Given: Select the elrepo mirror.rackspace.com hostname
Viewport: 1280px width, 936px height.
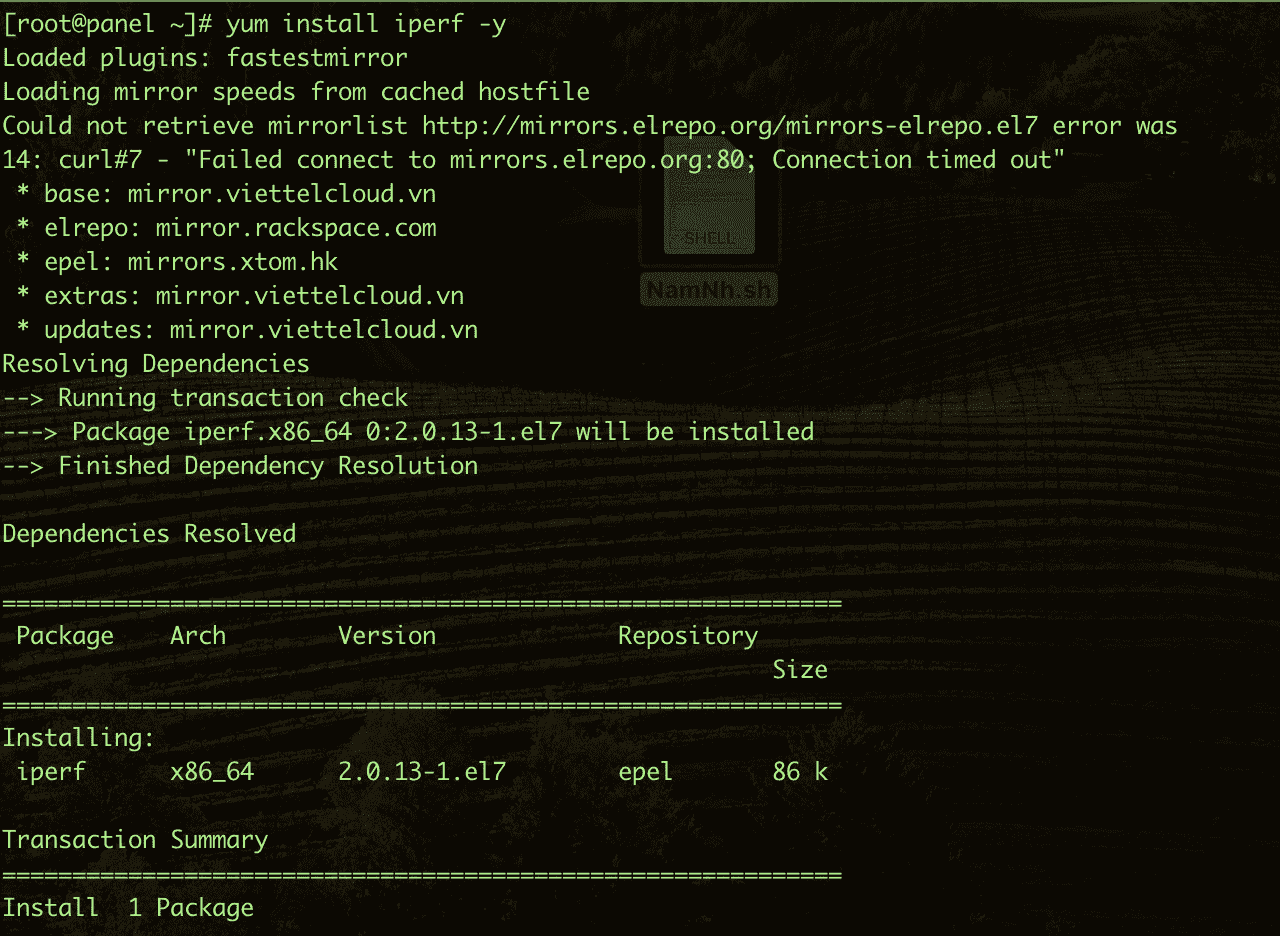Looking at the screenshot, I should tap(295, 228).
